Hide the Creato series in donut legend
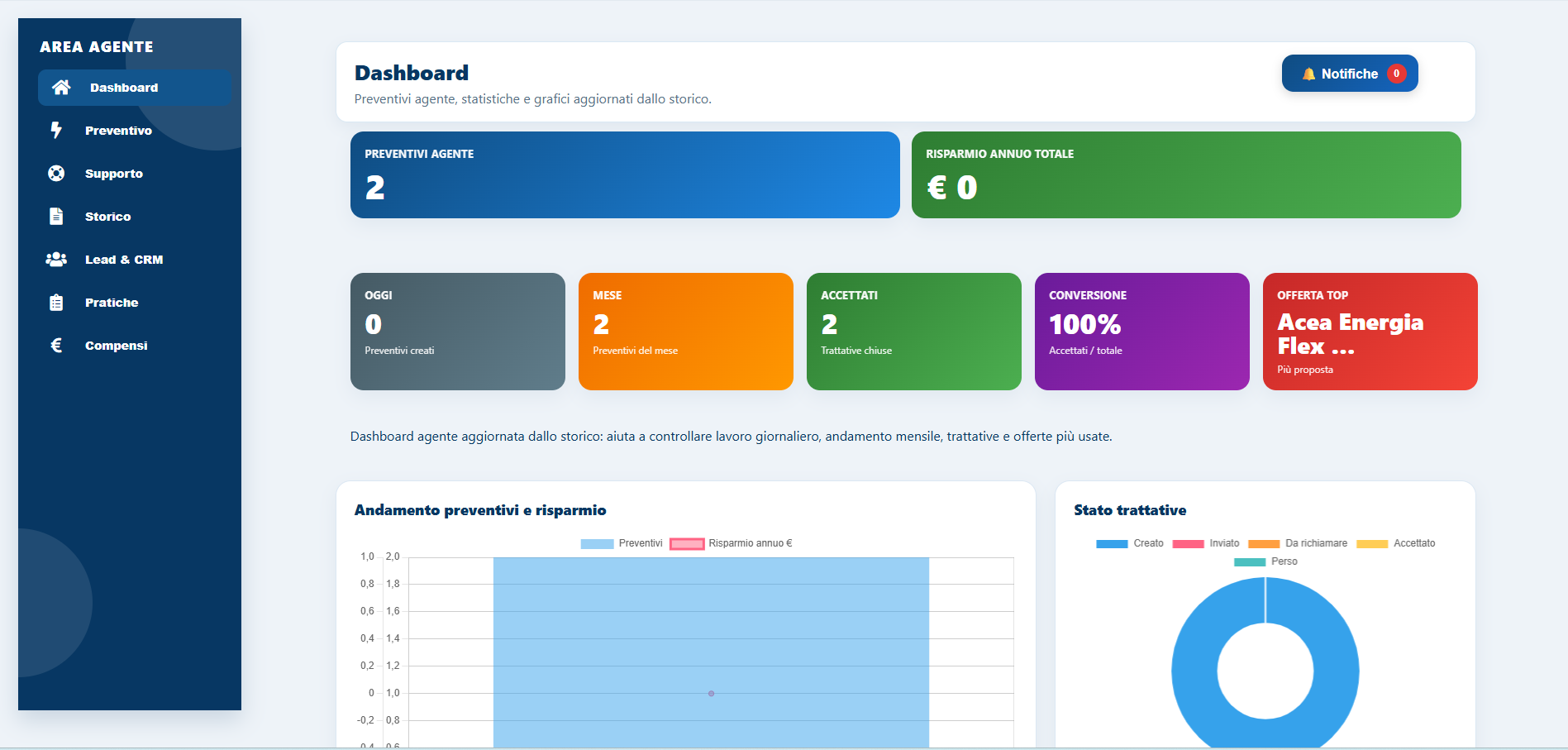Image resolution: width=1568 pixels, height=750 pixels. pos(1130,543)
